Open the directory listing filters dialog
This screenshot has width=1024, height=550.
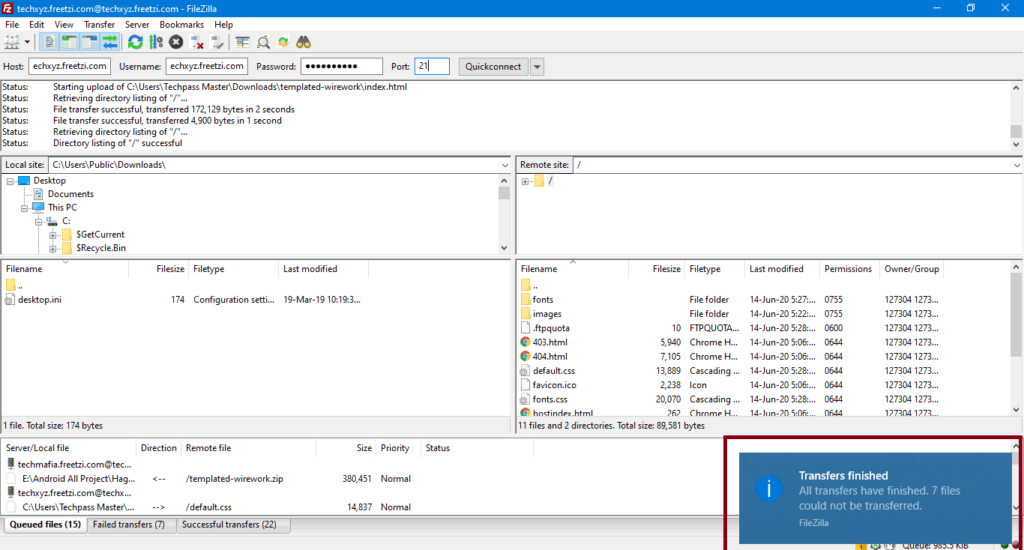[x=242, y=42]
